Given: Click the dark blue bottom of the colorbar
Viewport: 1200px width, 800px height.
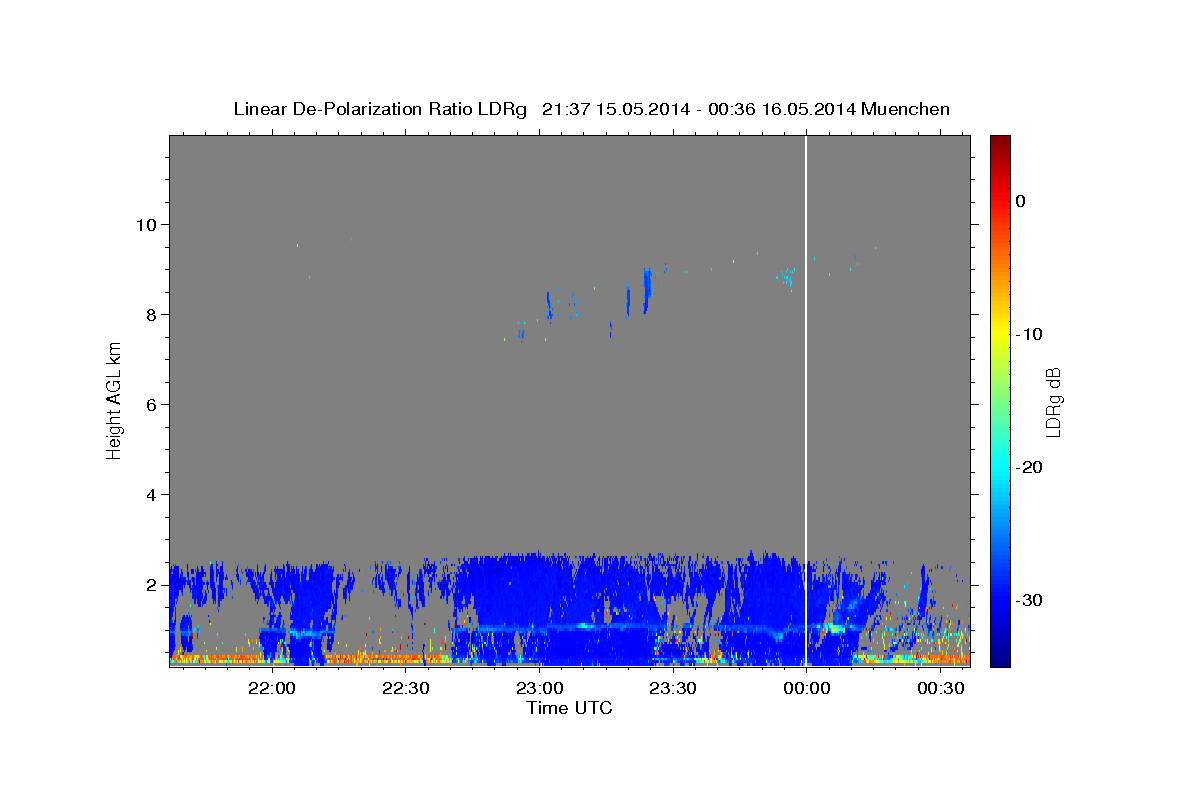Looking at the screenshot, I should click(x=1000, y=658).
